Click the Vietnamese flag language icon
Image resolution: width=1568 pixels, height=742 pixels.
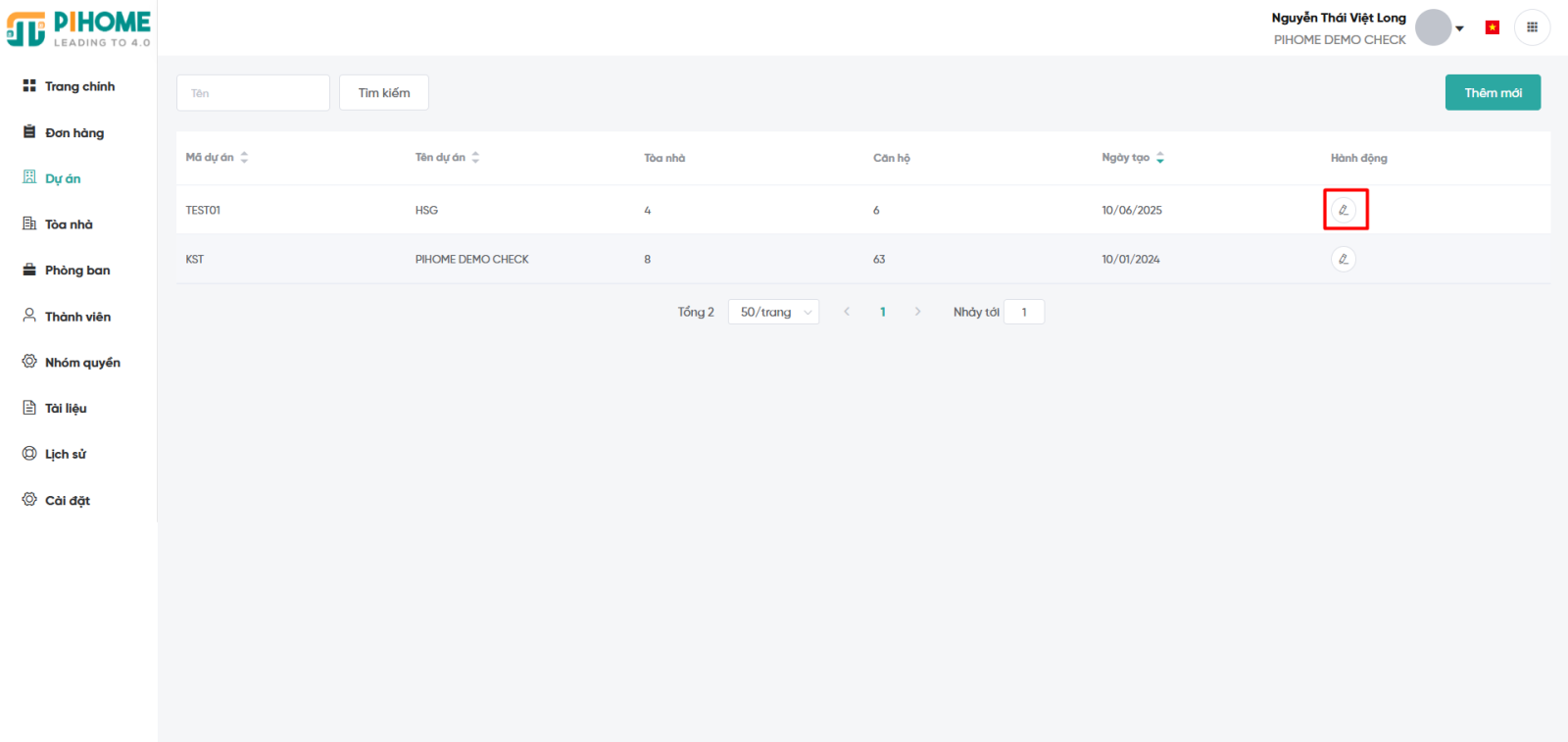coord(1492,27)
